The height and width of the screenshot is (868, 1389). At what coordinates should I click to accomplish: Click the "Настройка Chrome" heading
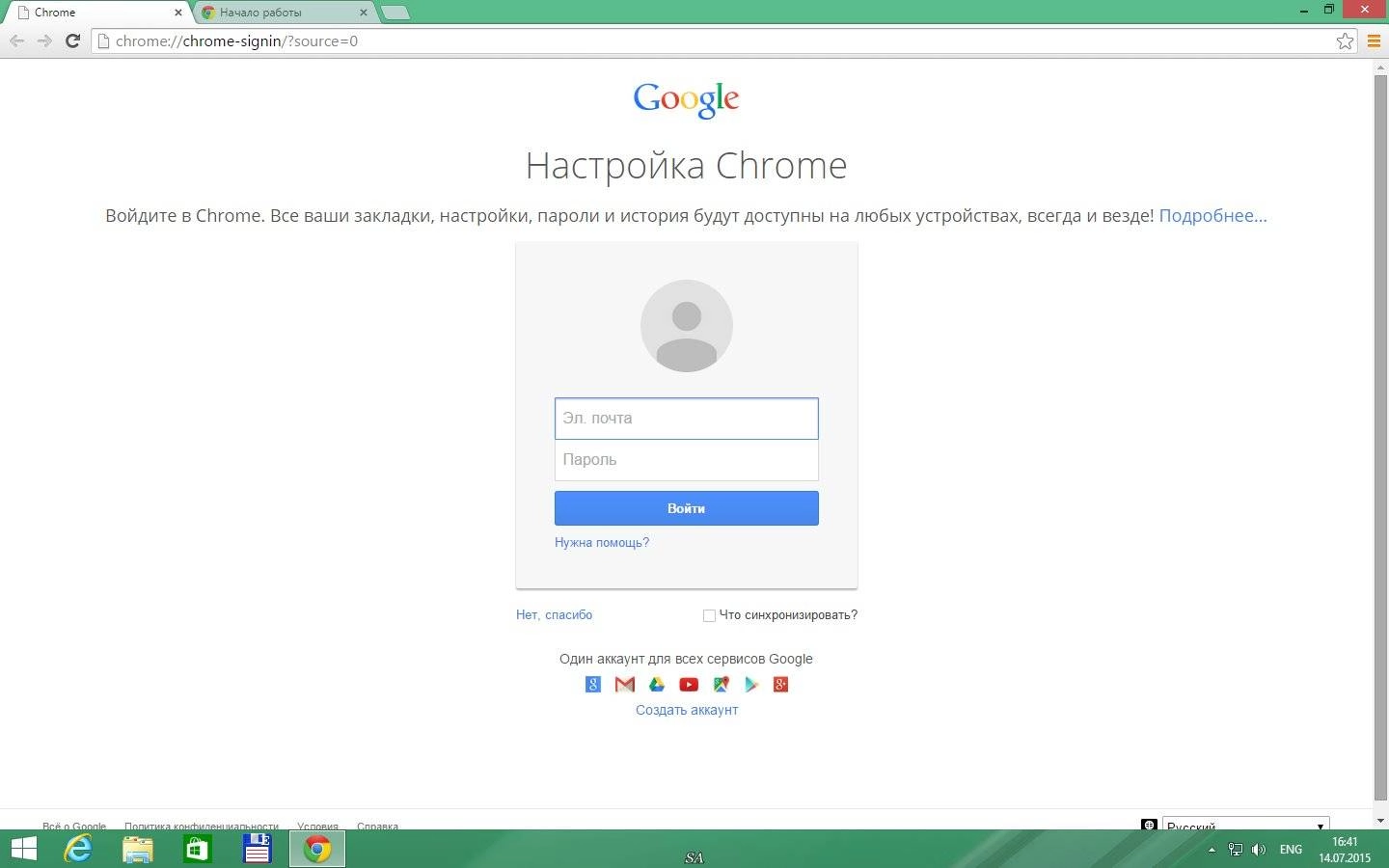coord(687,166)
